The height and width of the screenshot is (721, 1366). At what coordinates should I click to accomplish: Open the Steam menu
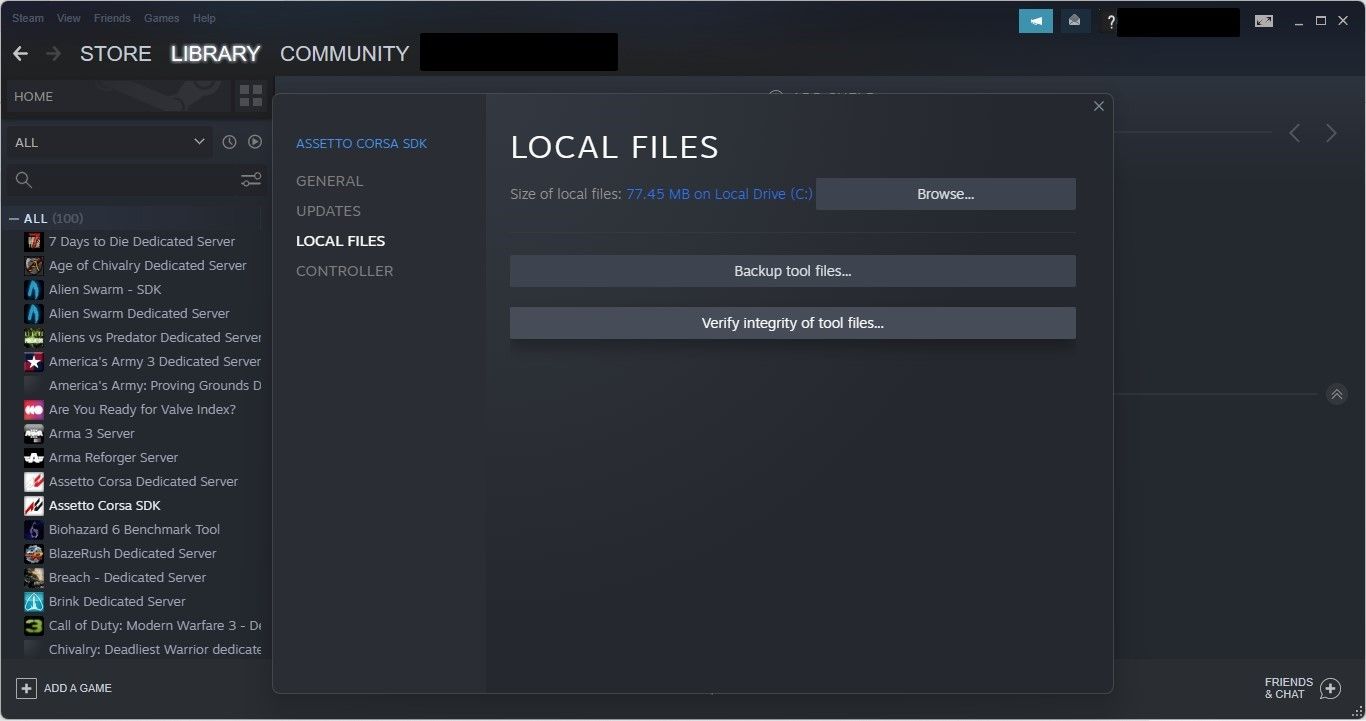click(28, 18)
